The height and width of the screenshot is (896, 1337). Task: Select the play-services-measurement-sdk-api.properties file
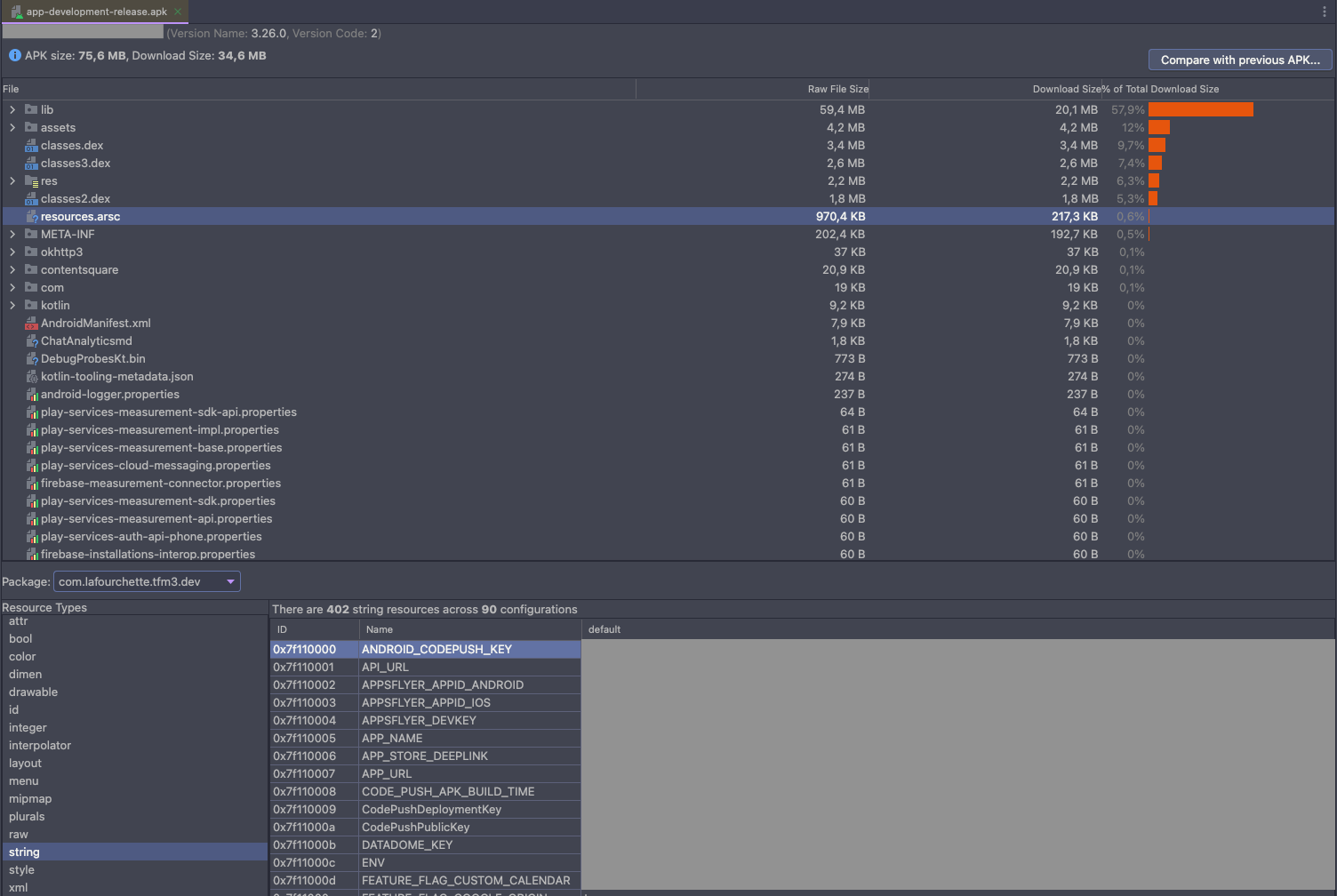[668, 412]
